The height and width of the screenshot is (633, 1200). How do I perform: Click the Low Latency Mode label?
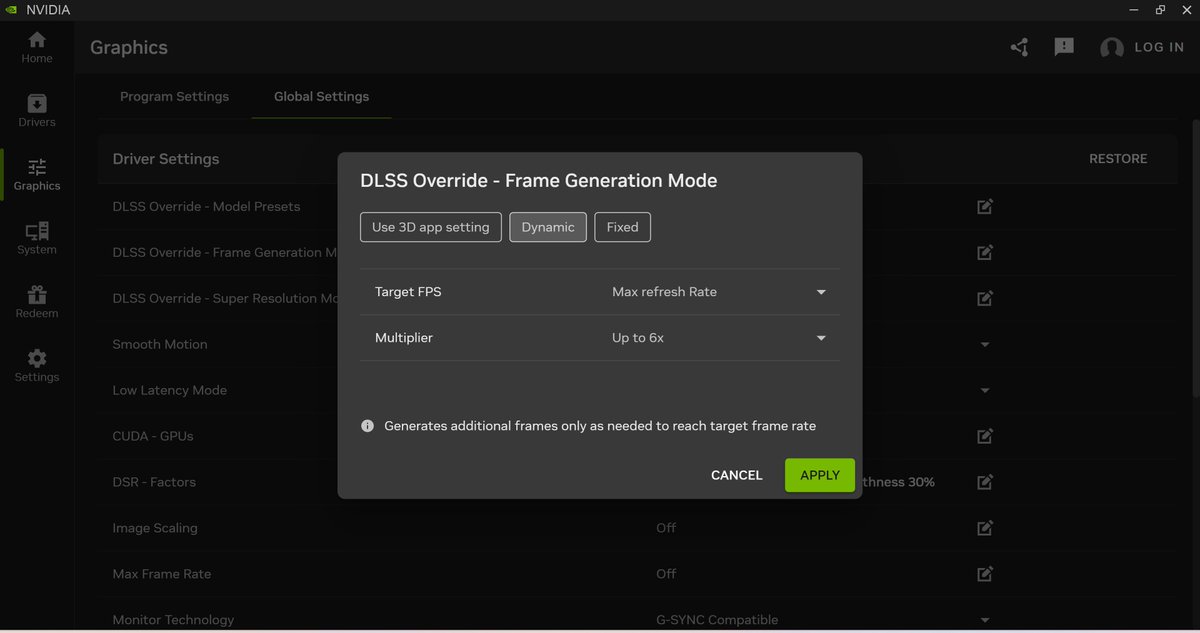170,390
